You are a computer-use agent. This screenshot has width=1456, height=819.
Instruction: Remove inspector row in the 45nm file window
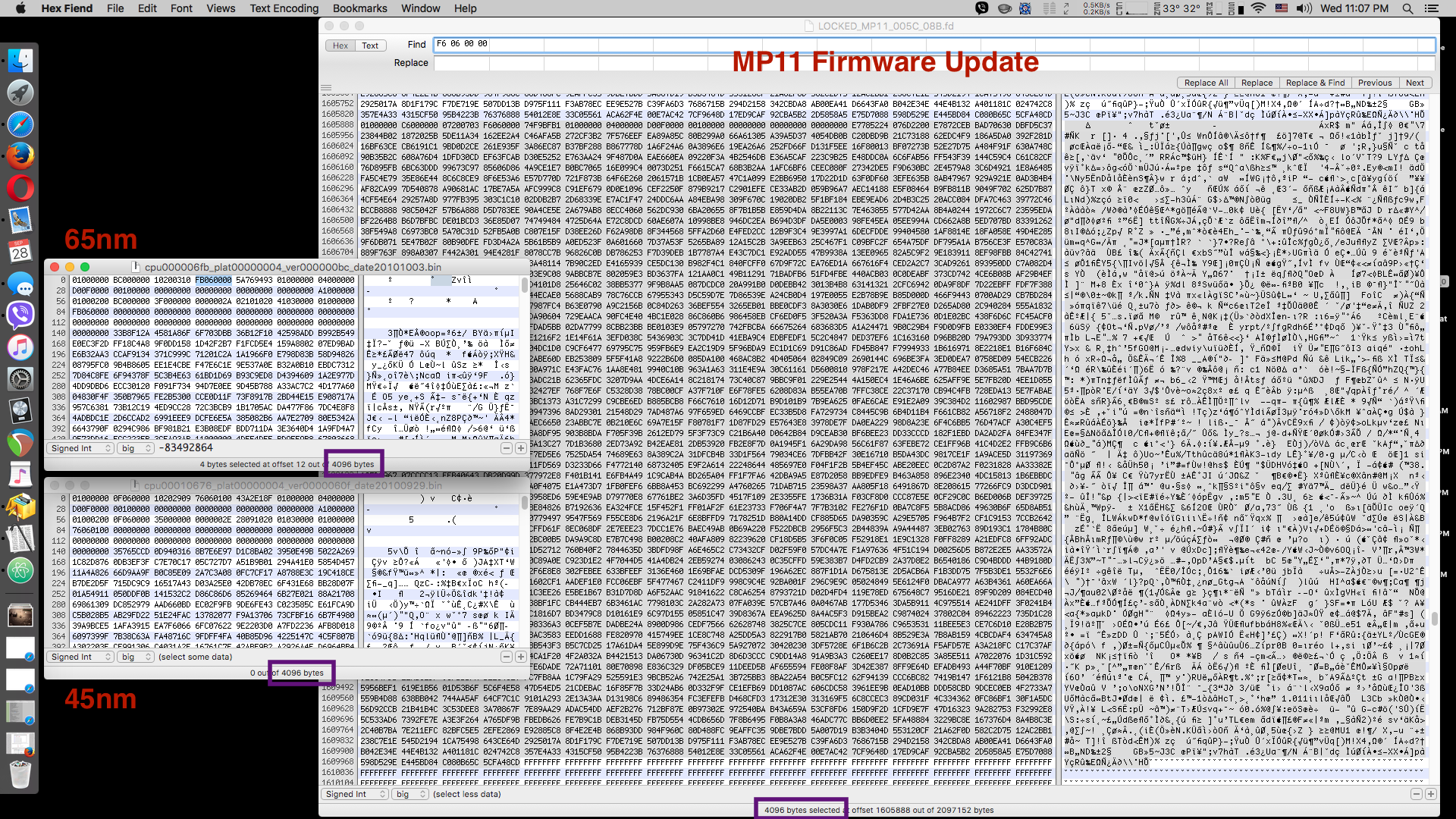coord(507,657)
